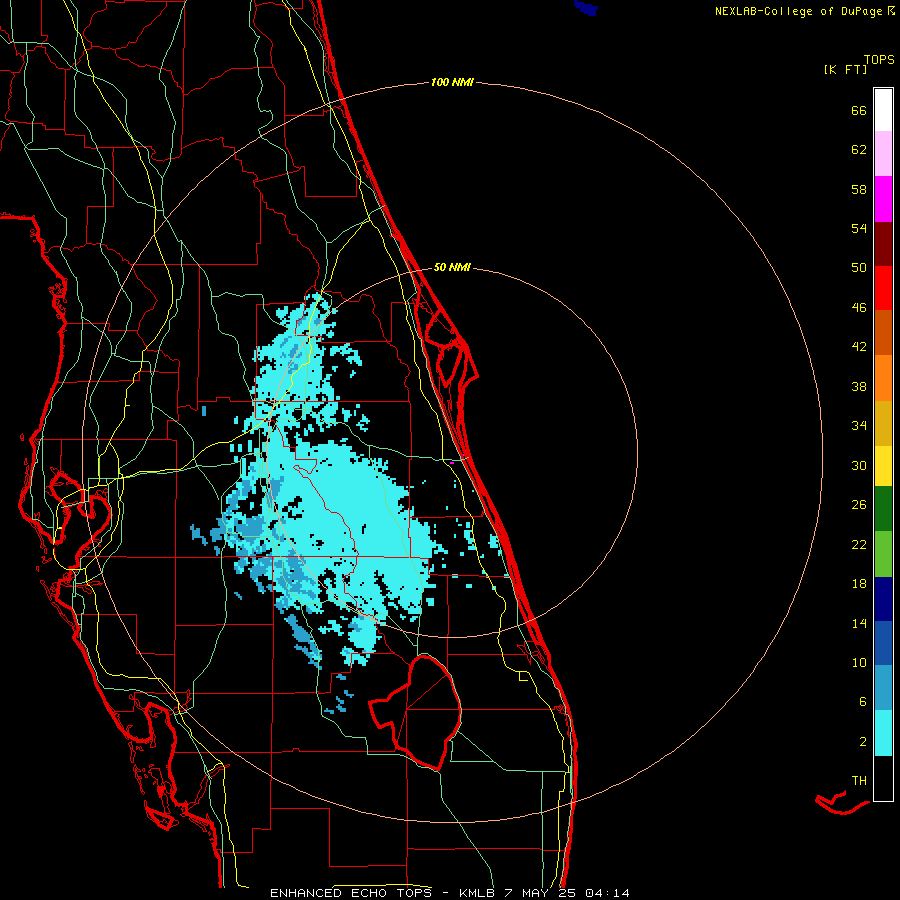The height and width of the screenshot is (900, 900).
Task: Click the dark orange 42 kft legend swatch
Action: pyautogui.click(x=883, y=333)
